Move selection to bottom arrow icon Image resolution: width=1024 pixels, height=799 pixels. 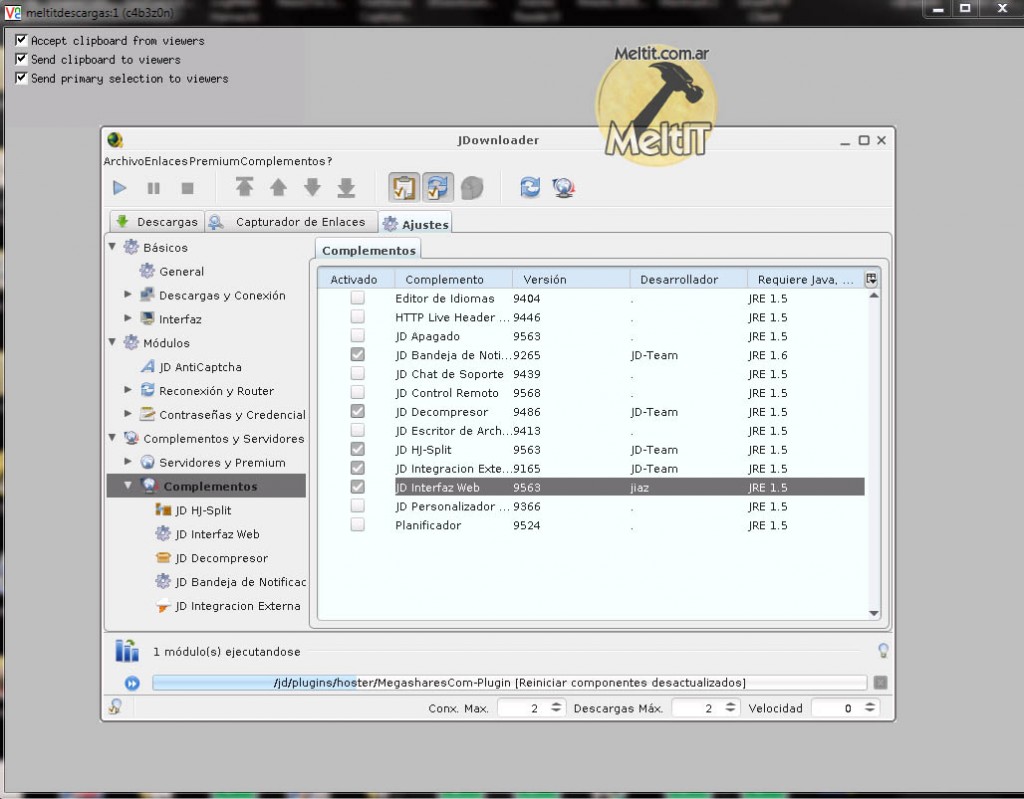tap(346, 188)
